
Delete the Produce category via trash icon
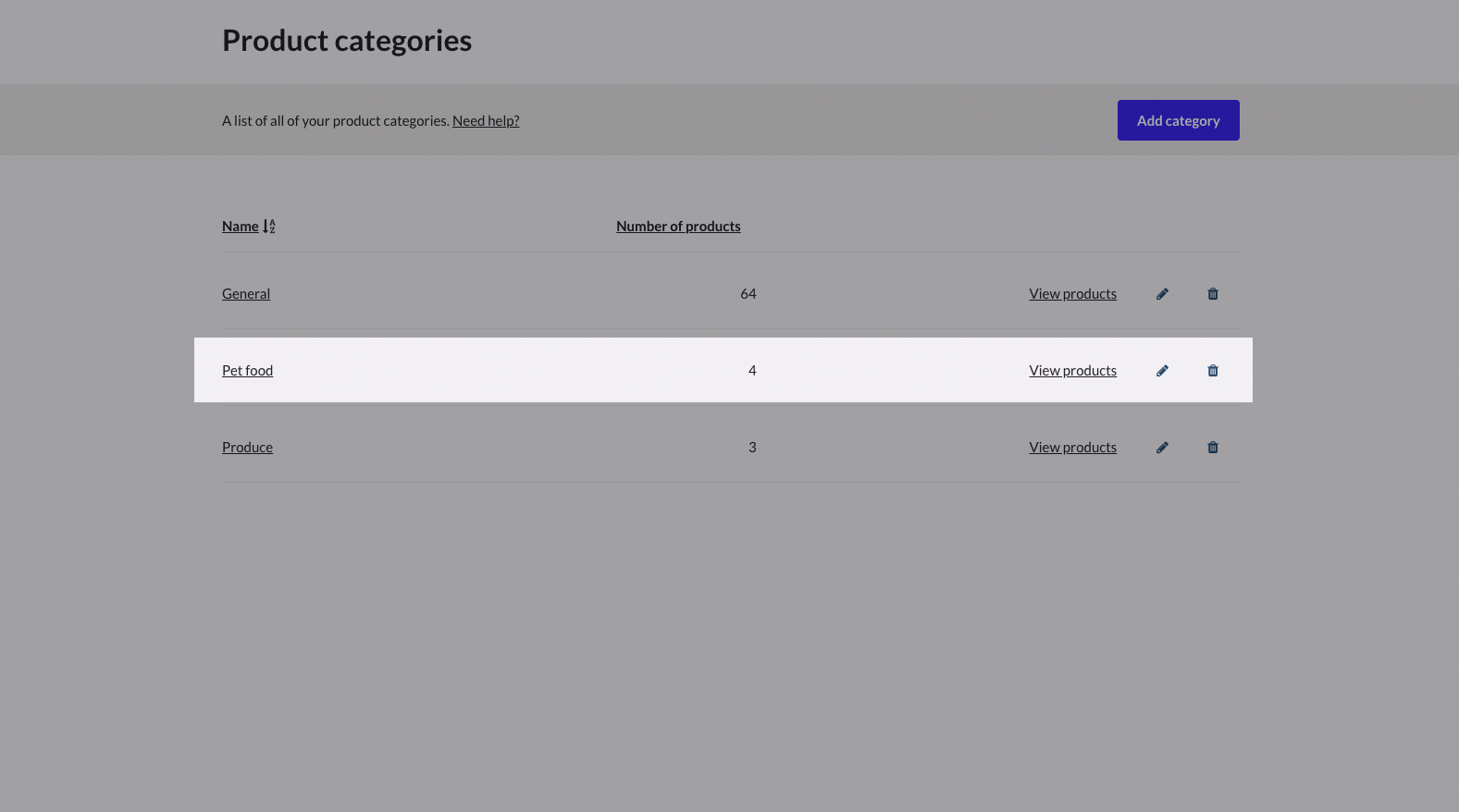pos(1213,447)
